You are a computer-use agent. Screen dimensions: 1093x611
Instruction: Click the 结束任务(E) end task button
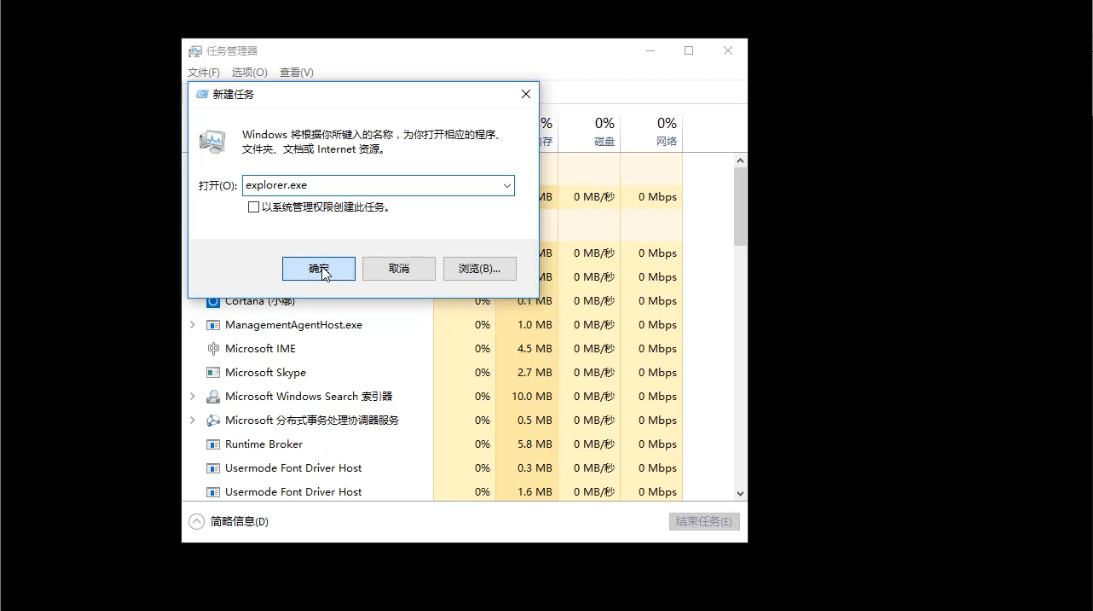pos(704,522)
